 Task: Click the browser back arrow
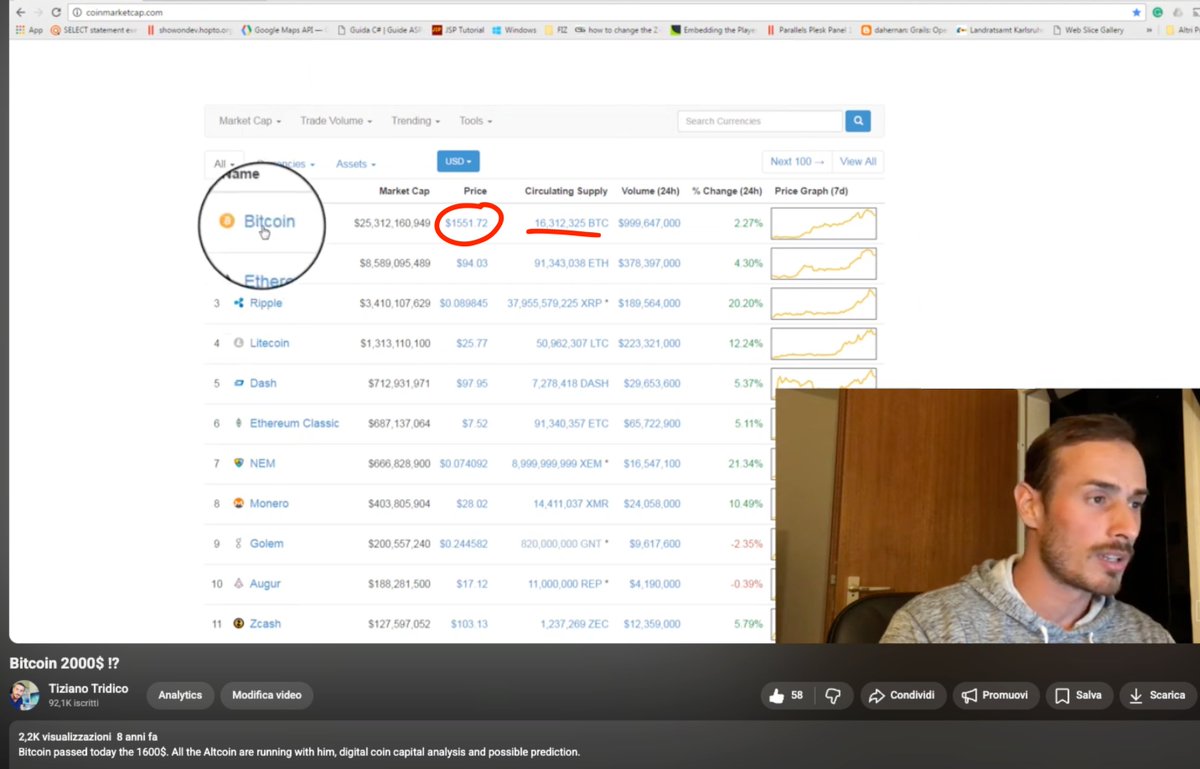21,13
